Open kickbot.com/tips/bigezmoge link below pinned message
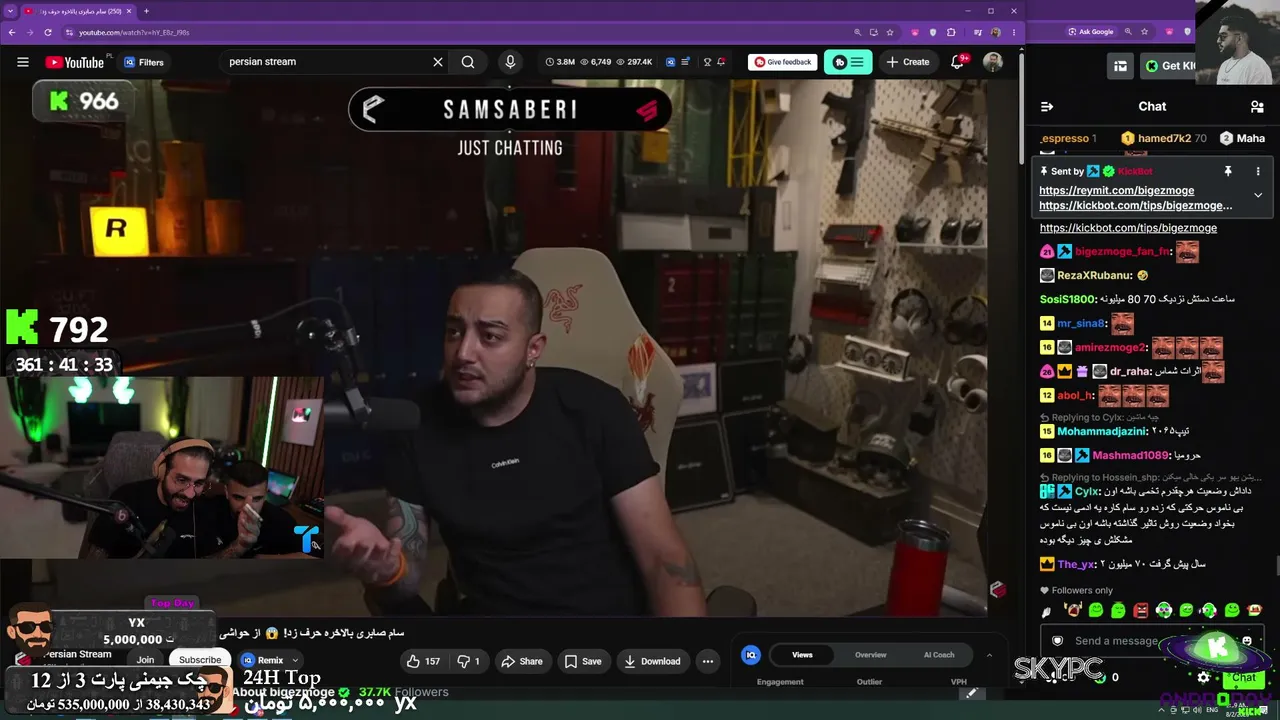Viewport: 1280px width, 720px height. pos(1128,228)
